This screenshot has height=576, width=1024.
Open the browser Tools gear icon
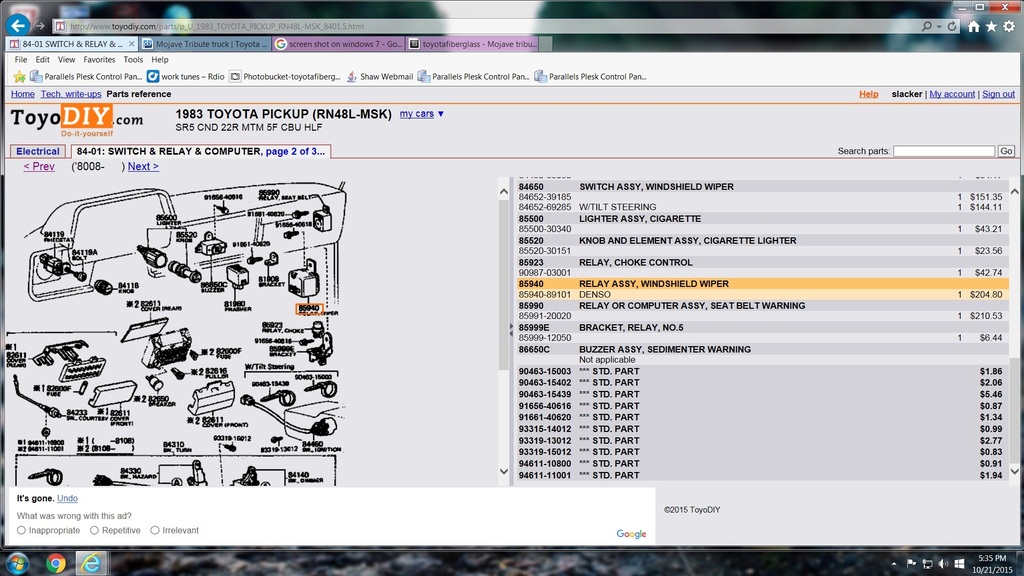1009,26
